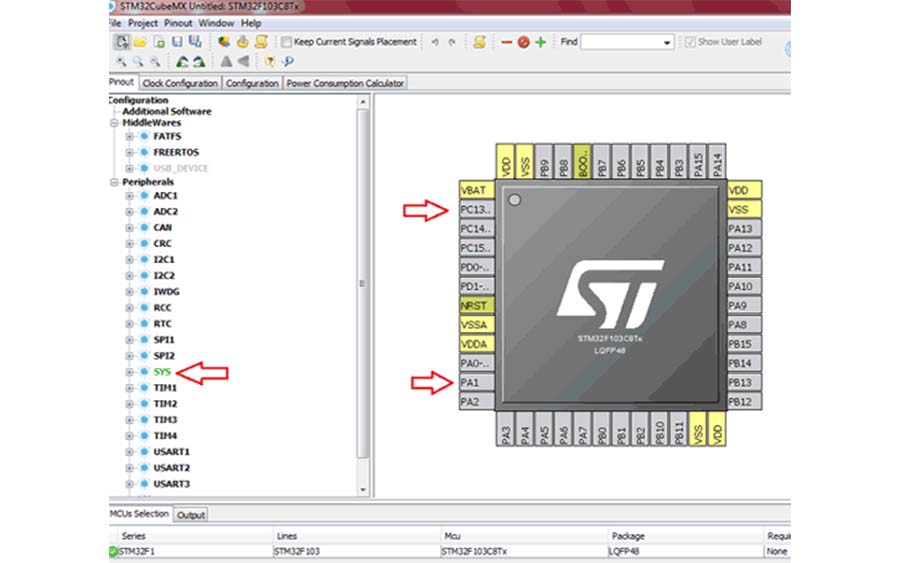Viewport: 900px width, 563px height.
Task: Select the USART3 peripheral label
Action: click(x=172, y=484)
